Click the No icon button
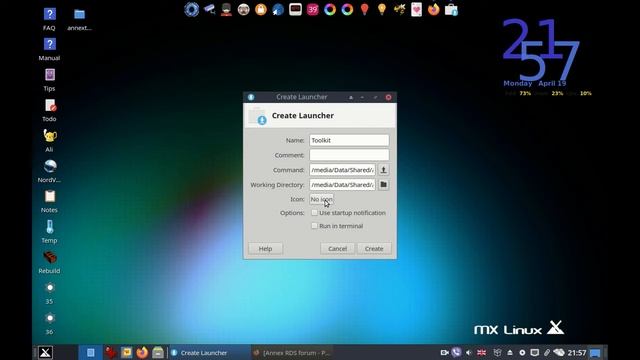This screenshot has width=640, height=360. [x=321, y=199]
